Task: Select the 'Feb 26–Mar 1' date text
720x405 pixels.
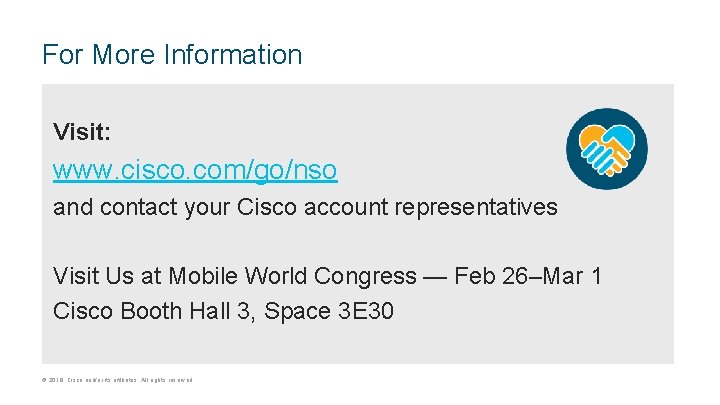Action: 528,276
